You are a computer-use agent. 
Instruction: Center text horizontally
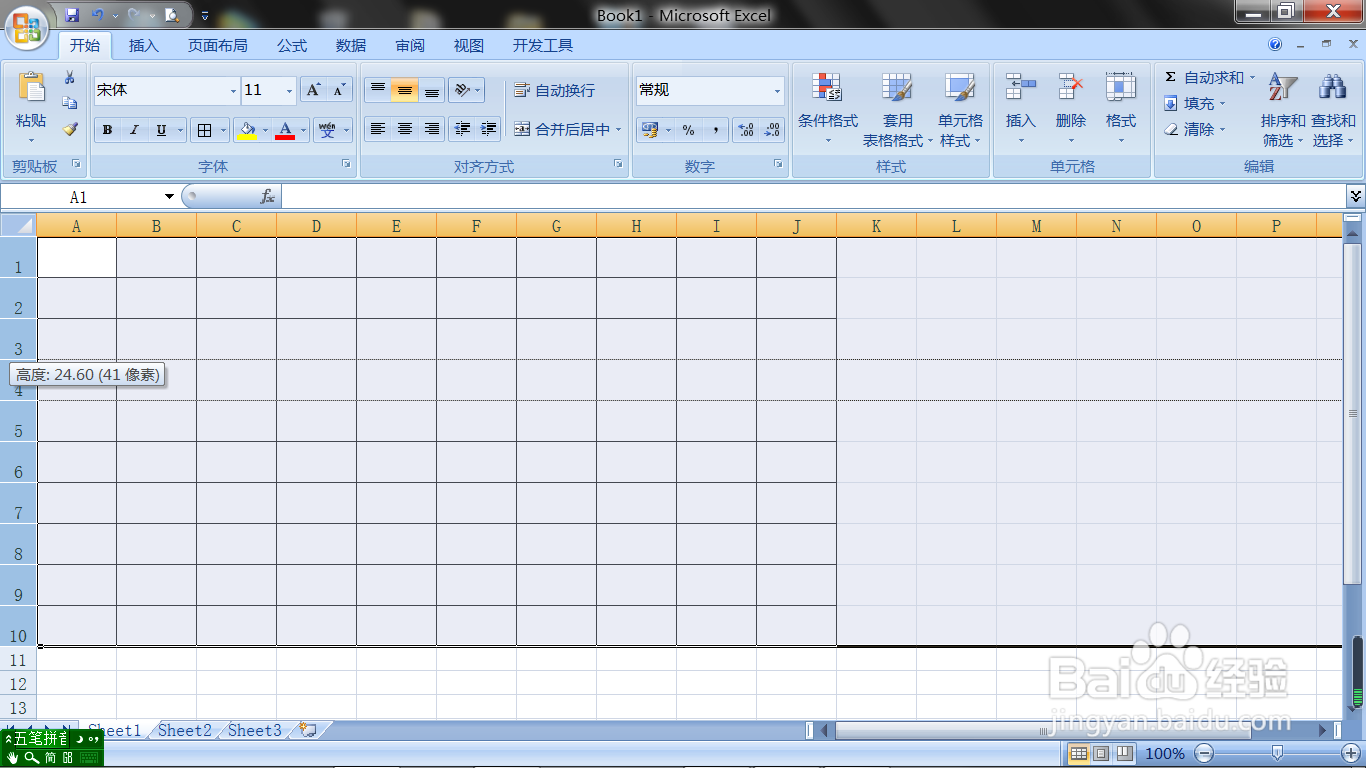404,129
